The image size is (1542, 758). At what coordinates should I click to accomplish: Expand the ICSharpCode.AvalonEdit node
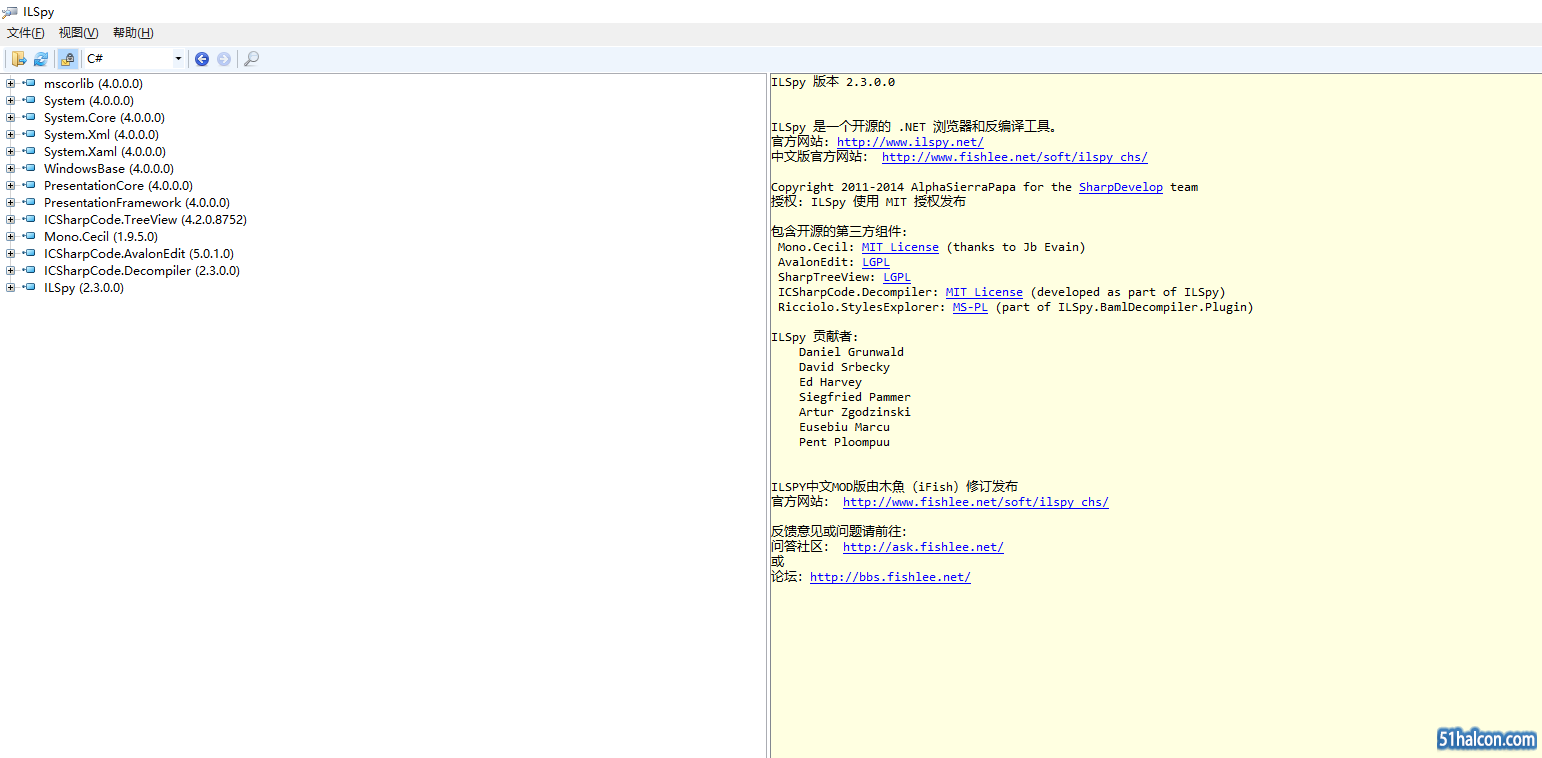10,254
